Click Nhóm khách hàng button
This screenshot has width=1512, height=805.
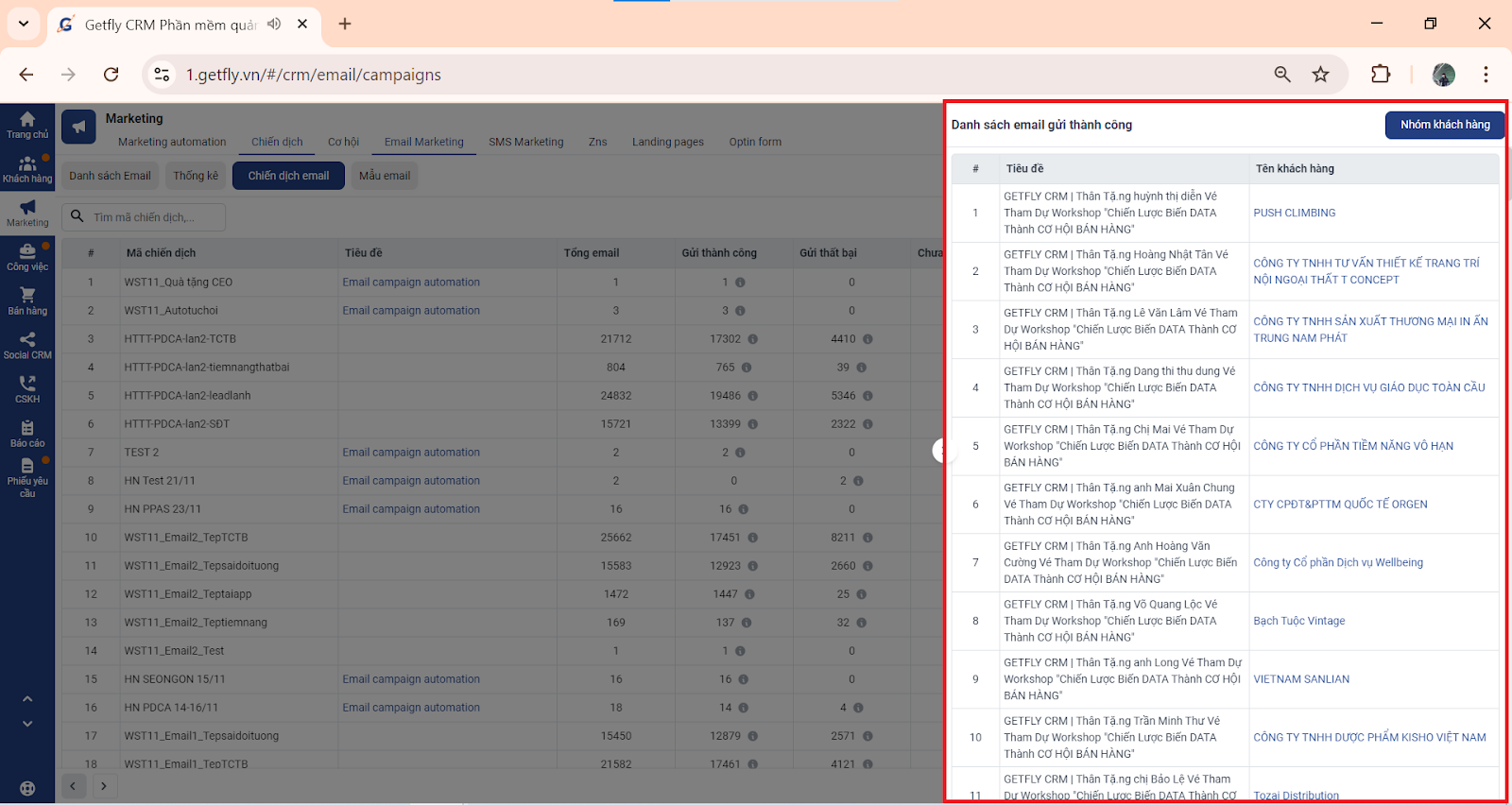click(1445, 125)
